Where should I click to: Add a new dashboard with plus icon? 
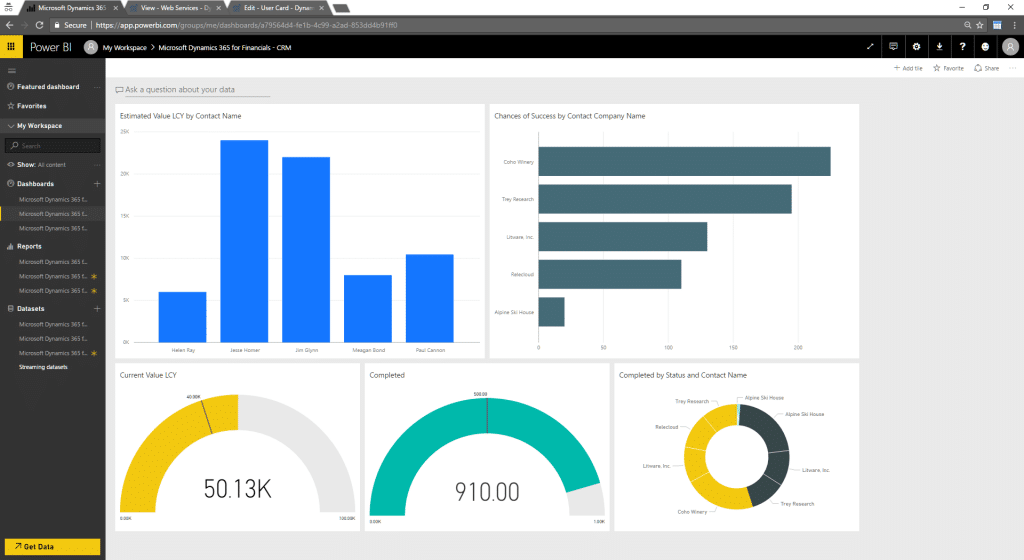pyautogui.click(x=97, y=184)
